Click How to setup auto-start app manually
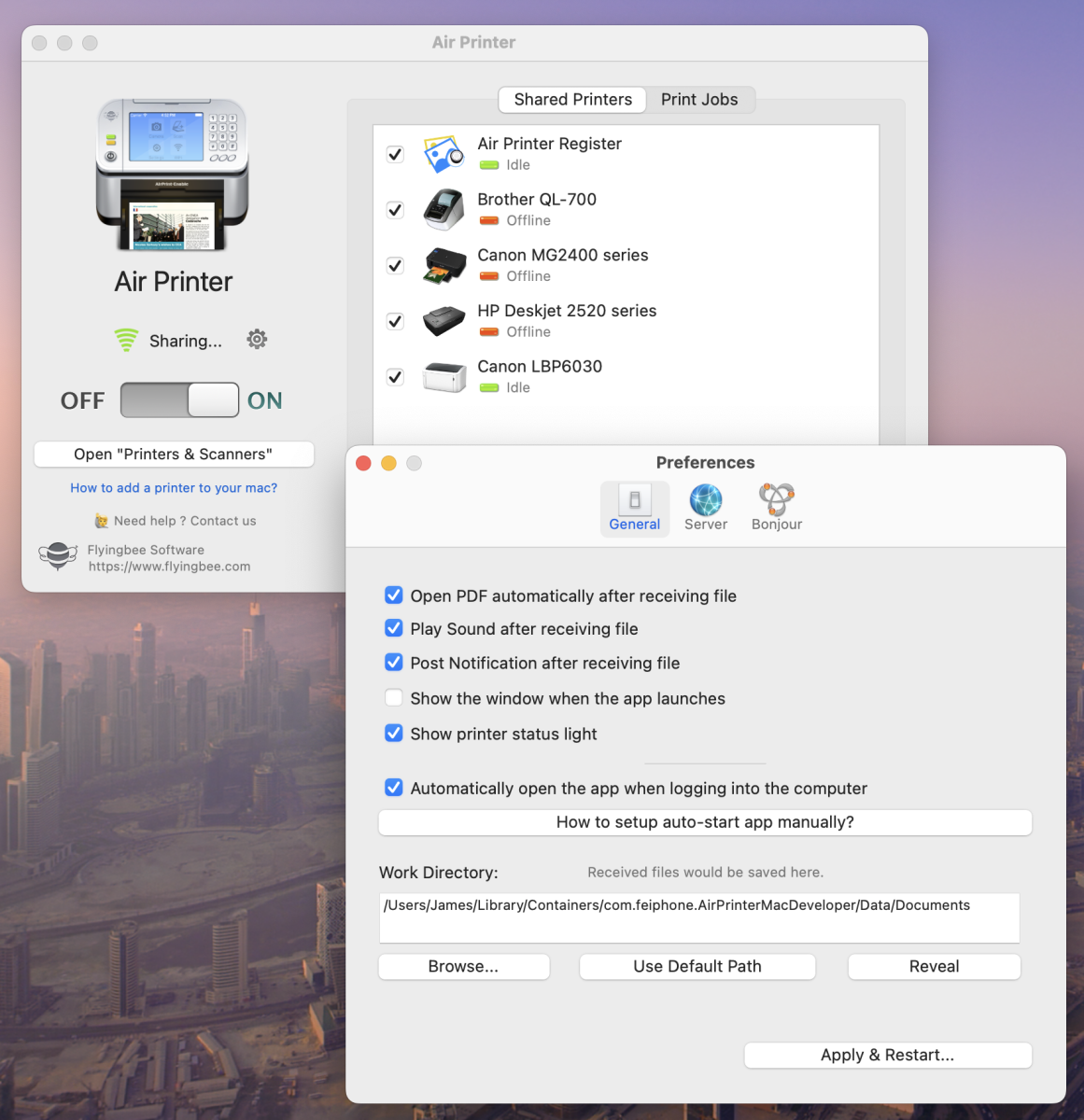1084x1120 pixels. click(705, 822)
